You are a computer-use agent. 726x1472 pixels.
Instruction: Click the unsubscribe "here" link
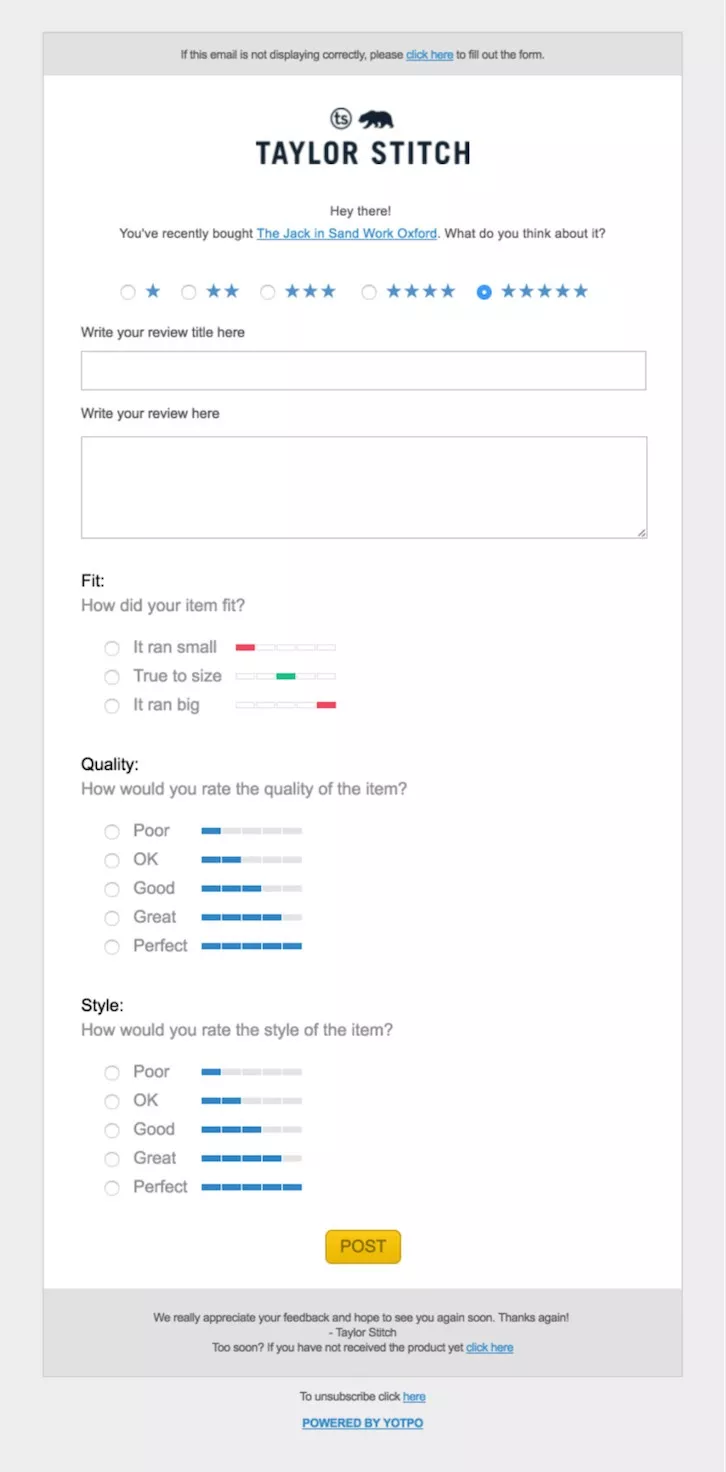pyautogui.click(x=414, y=1397)
